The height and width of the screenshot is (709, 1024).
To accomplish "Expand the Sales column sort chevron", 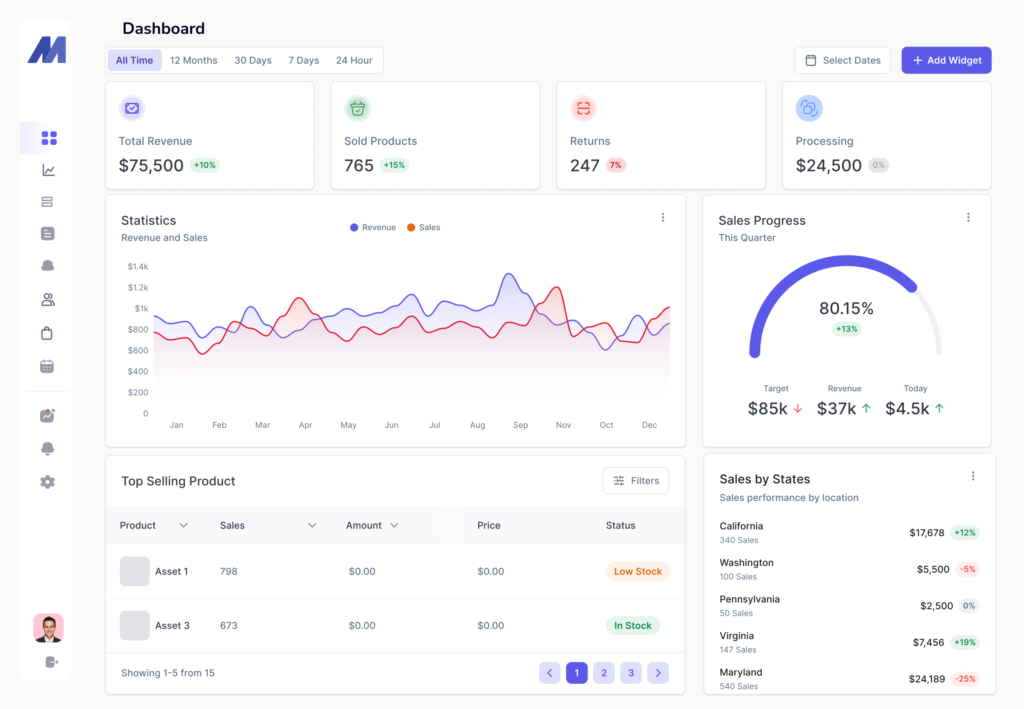I will (312, 526).
